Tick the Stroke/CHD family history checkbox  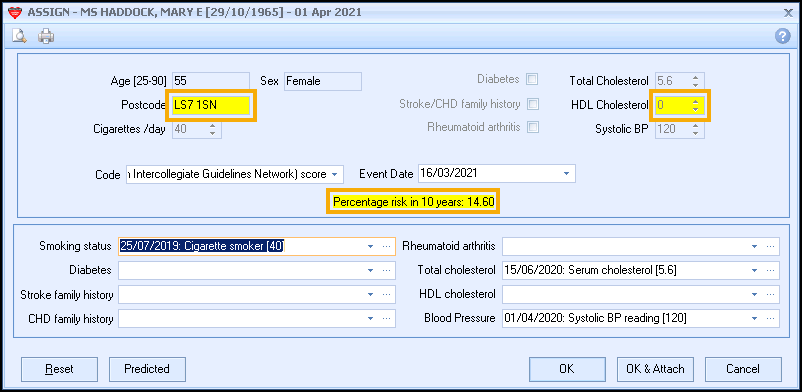[x=533, y=104]
